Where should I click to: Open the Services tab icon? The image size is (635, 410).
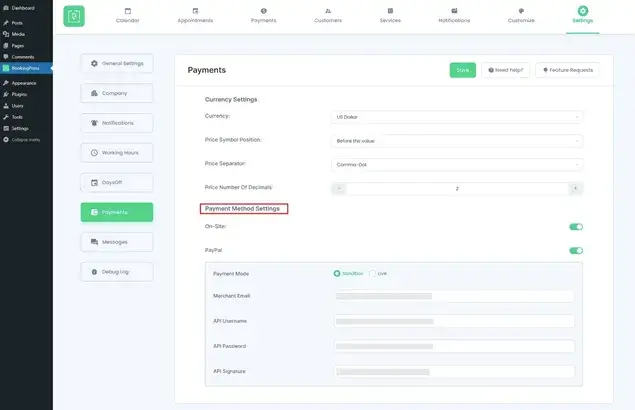pyautogui.click(x=390, y=11)
